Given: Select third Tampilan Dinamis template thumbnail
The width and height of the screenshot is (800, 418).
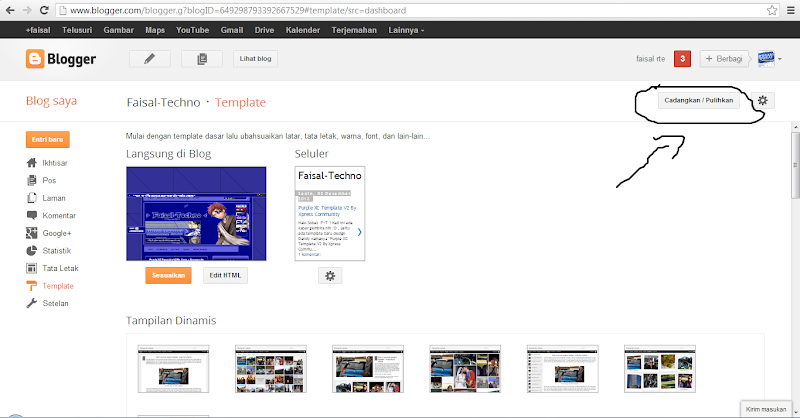Looking at the screenshot, I should point(368,369).
